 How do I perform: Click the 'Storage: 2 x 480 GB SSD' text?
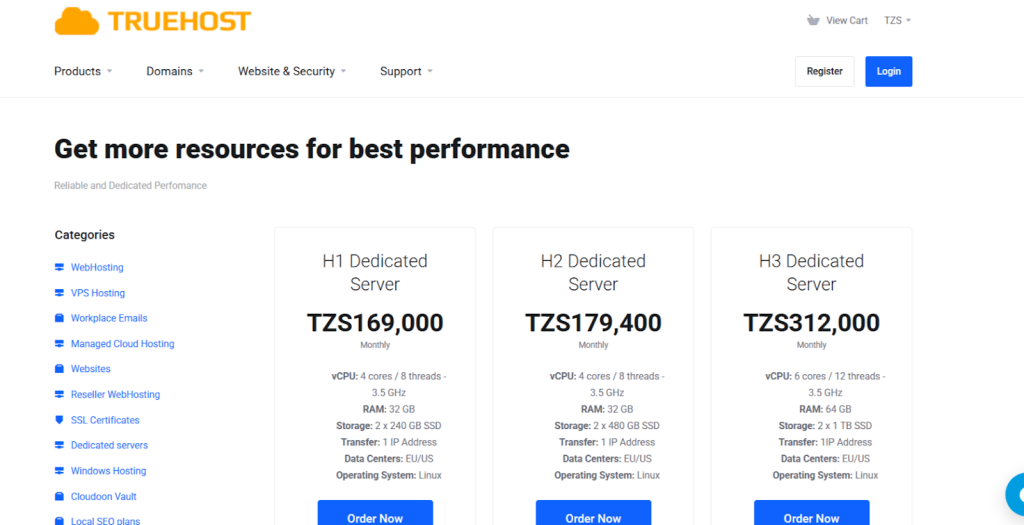click(x=607, y=426)
